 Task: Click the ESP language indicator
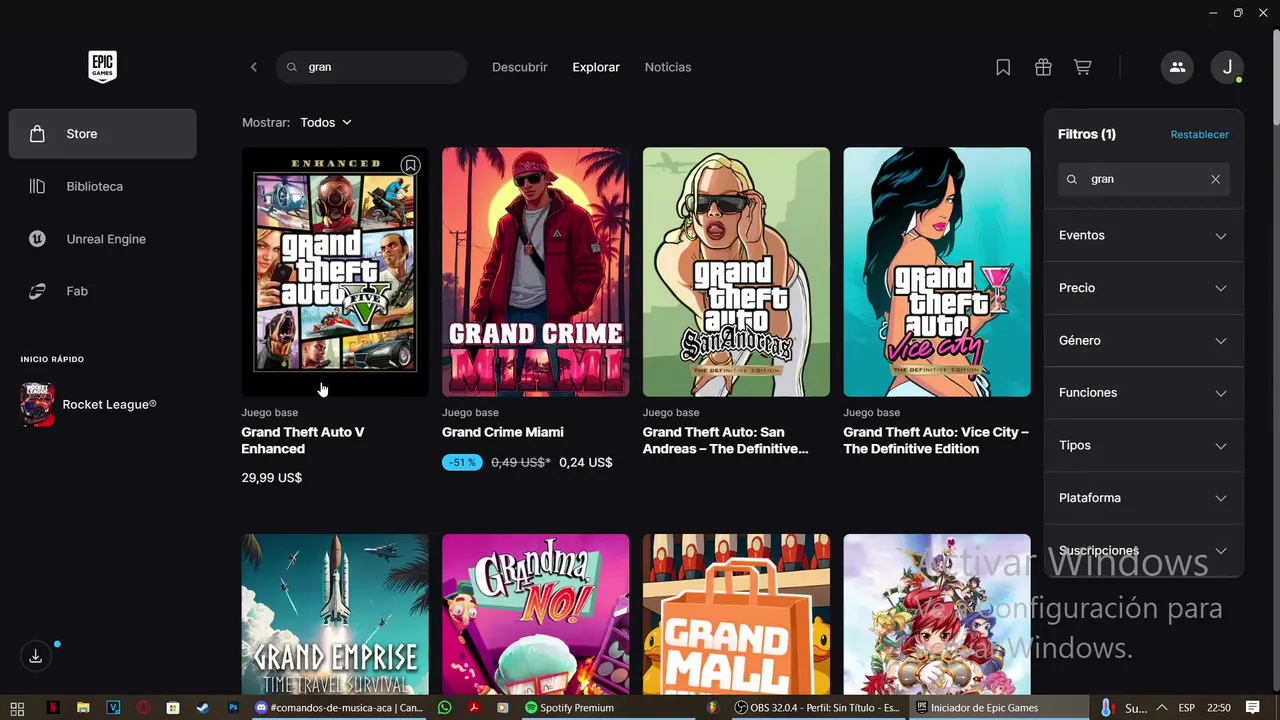(1187, 708)
